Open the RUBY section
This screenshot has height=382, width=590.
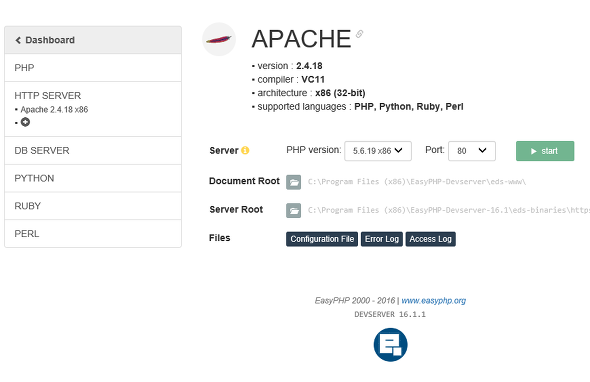pyautogui.click(x=93, y=206)
